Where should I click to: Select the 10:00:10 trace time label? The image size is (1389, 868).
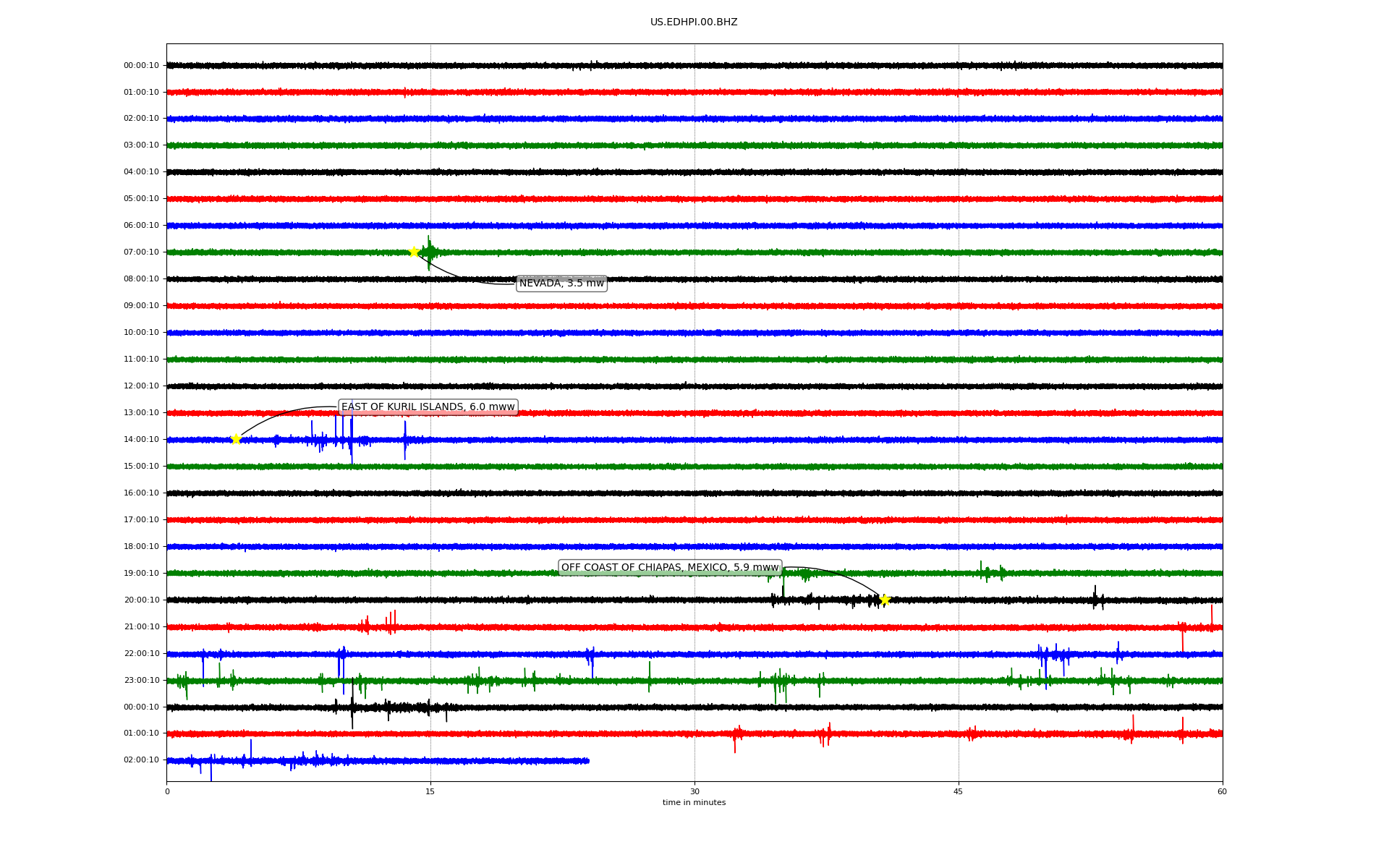pyautogui.click(x=141, y=333)
